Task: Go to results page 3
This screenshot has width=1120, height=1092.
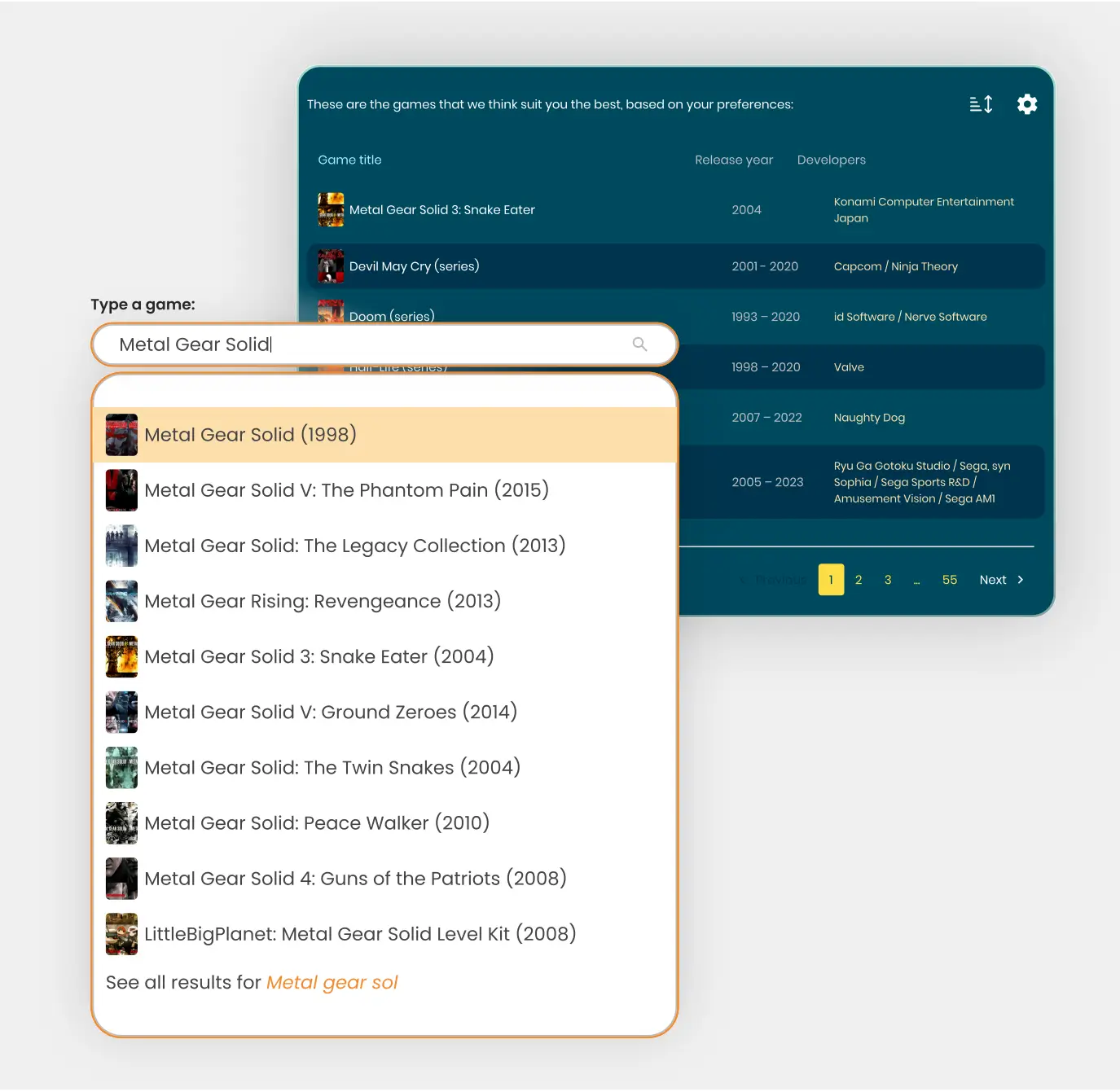Action: (888, 580)
